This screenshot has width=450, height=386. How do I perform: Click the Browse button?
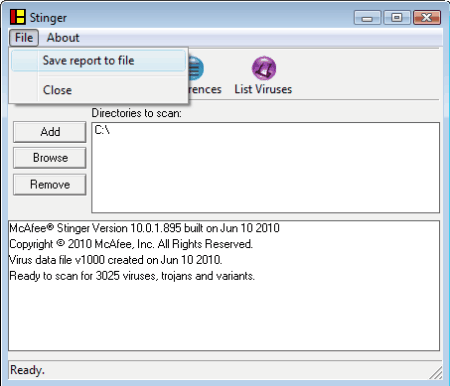pyautogui.click(x=50, y=158)
